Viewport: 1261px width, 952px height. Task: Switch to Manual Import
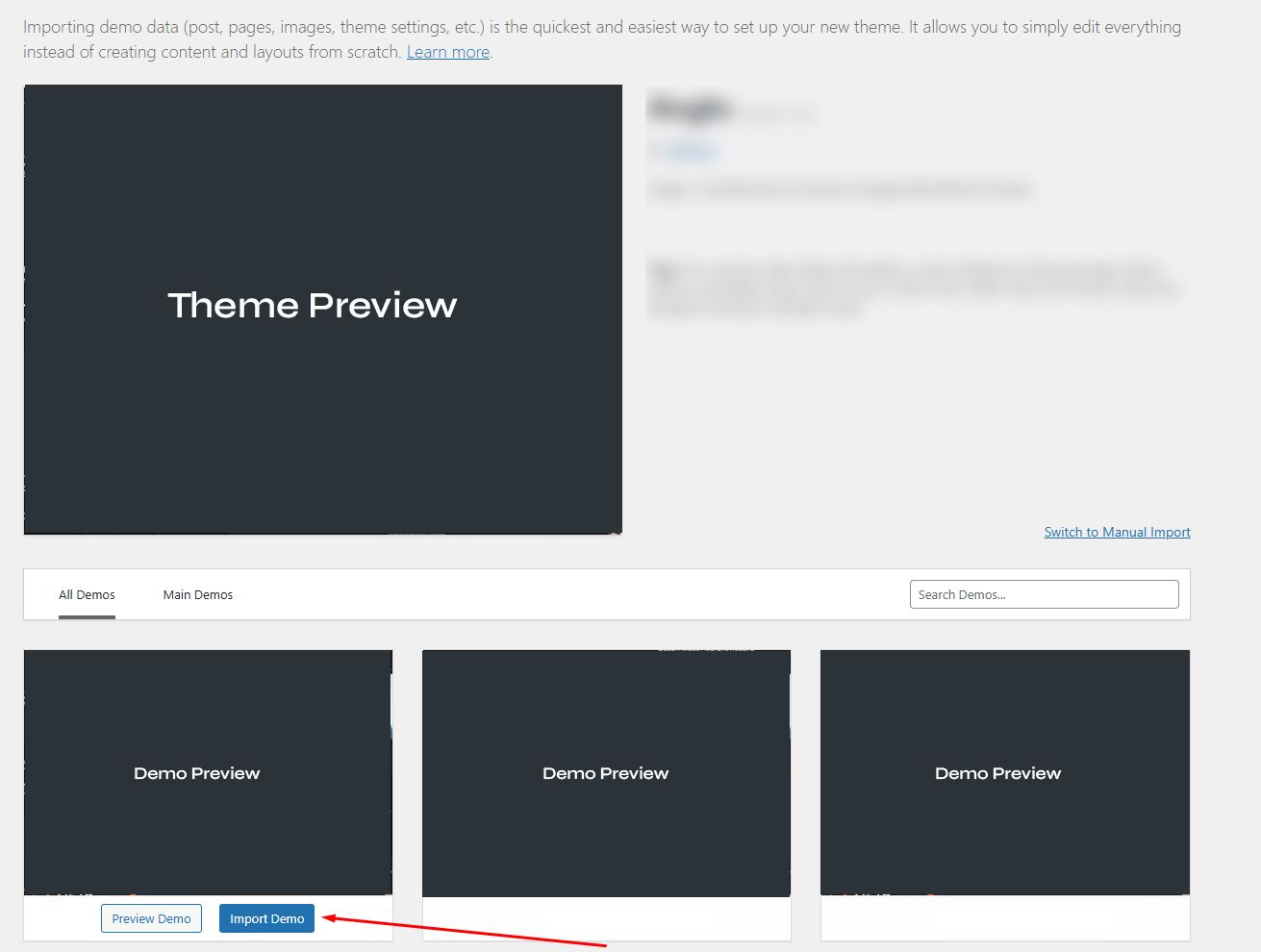pyautogui.click(x=1117, y=532)
